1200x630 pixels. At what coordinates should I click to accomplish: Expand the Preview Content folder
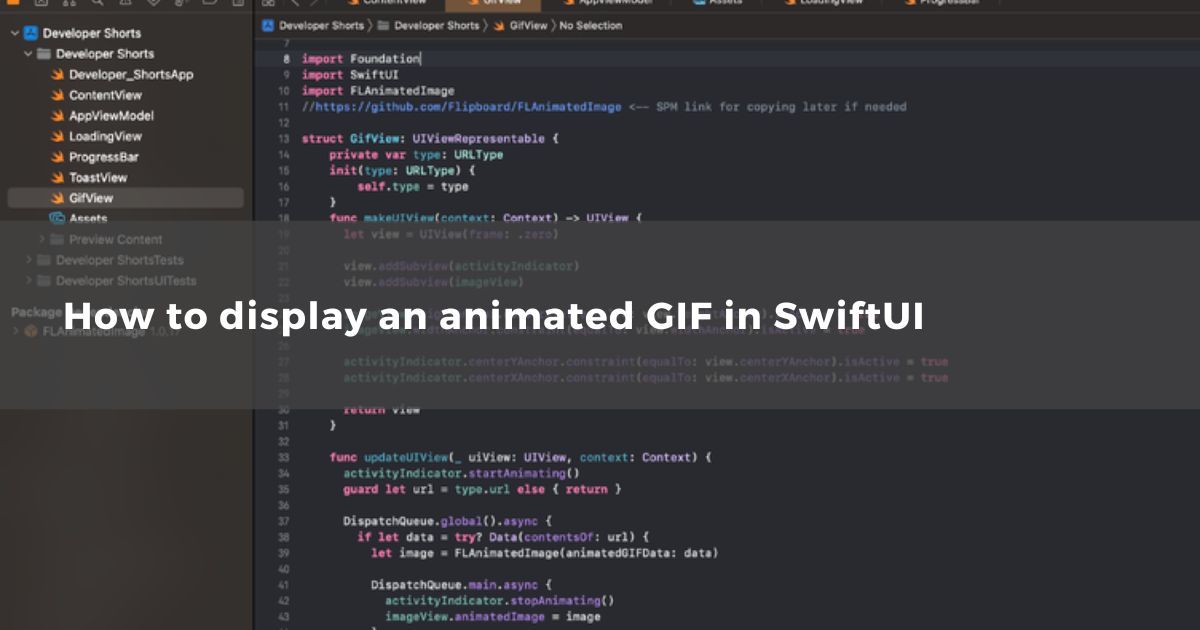pyautogui.click(x=42, y=240)
